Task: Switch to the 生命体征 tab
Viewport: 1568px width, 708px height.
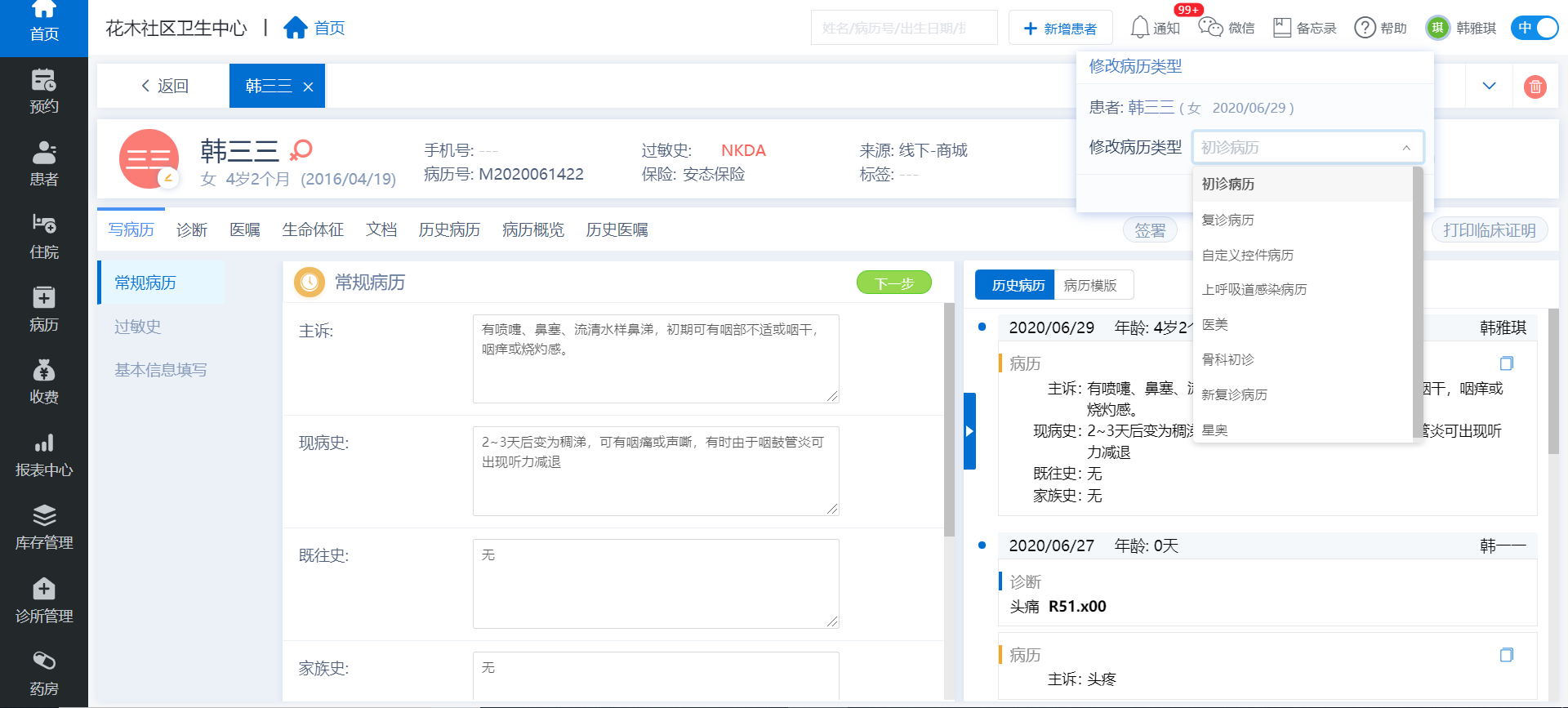Action: 313,230
